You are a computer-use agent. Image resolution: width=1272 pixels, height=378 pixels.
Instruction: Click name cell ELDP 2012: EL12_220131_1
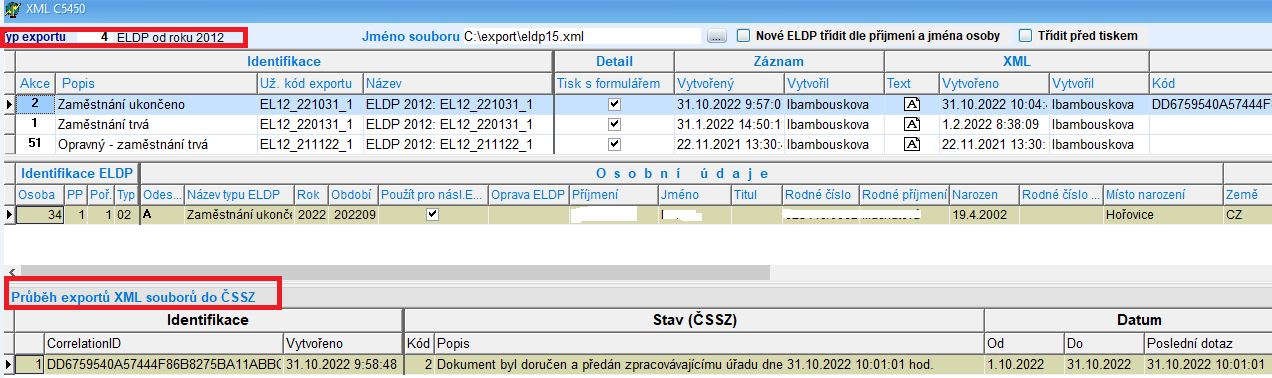pos(457,124)
